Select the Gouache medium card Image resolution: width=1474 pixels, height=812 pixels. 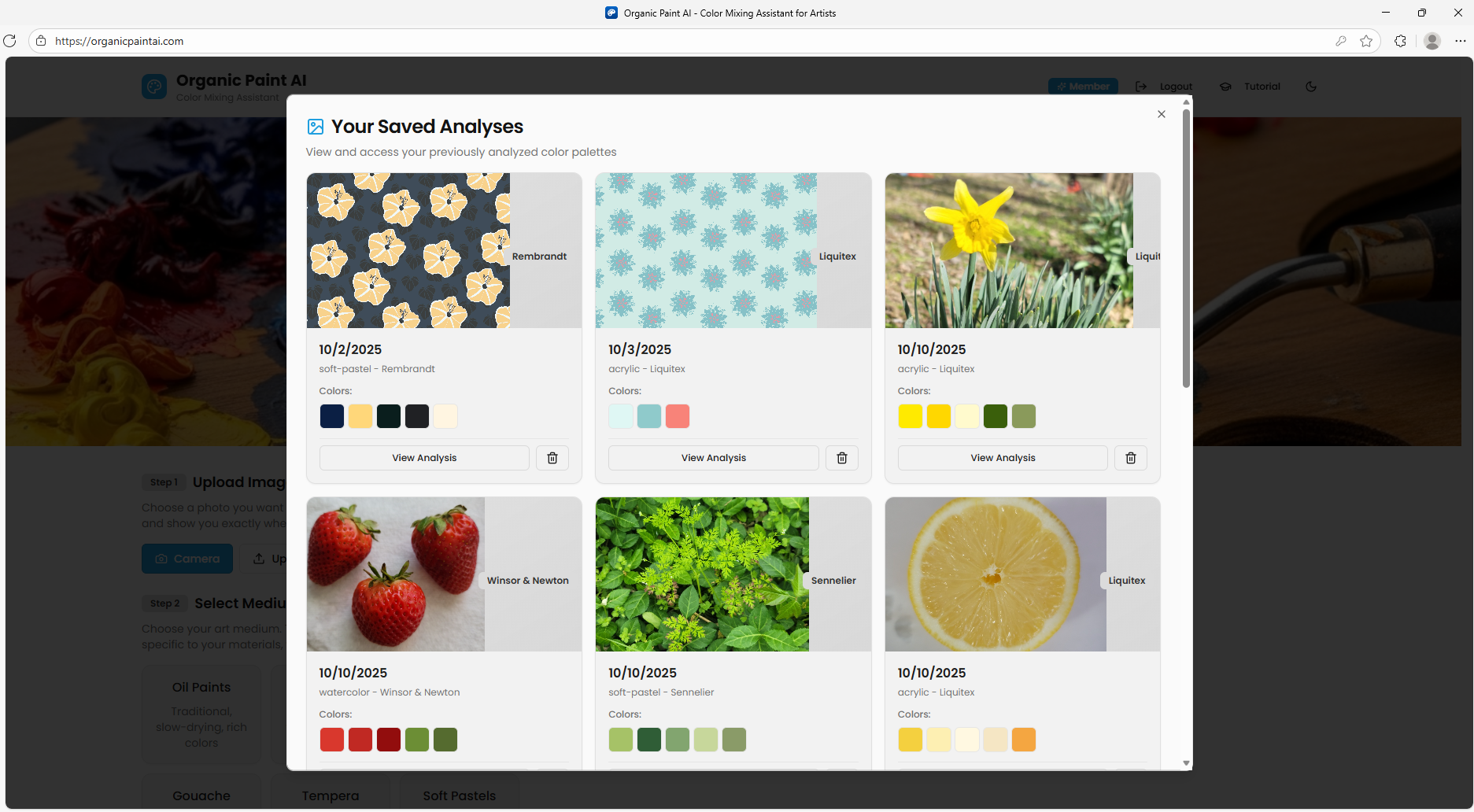201,795
